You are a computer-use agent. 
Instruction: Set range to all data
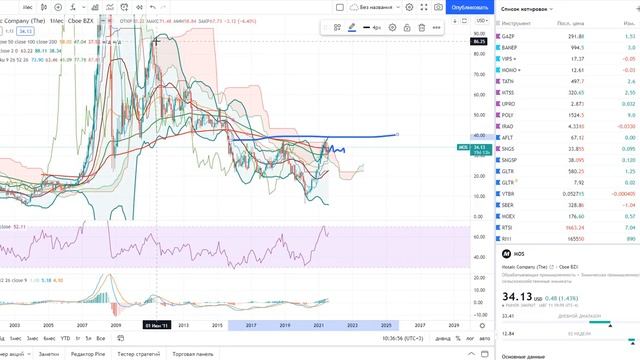pos(101,338)
